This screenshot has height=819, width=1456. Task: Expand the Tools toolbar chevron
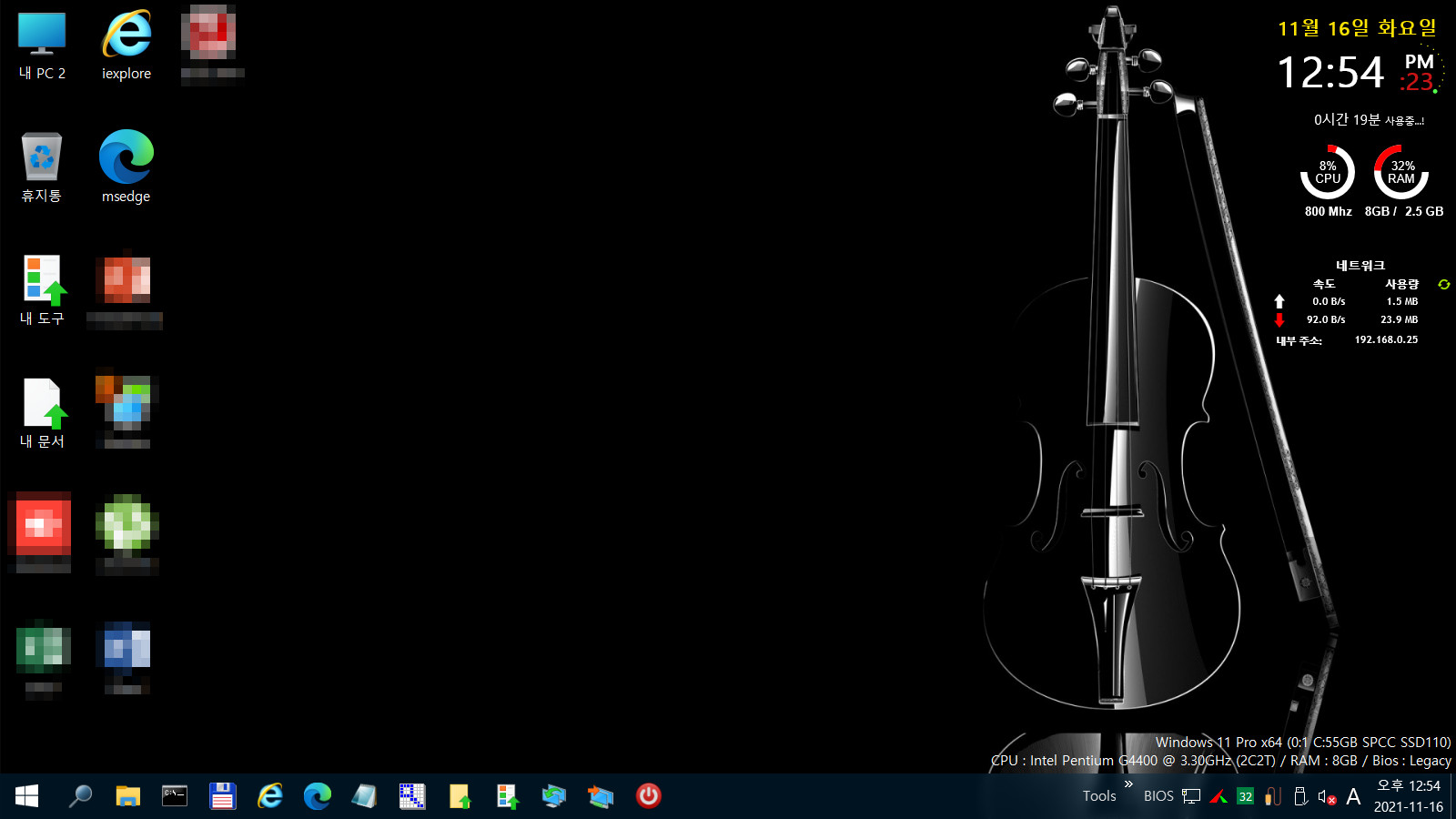[1128, 784]
